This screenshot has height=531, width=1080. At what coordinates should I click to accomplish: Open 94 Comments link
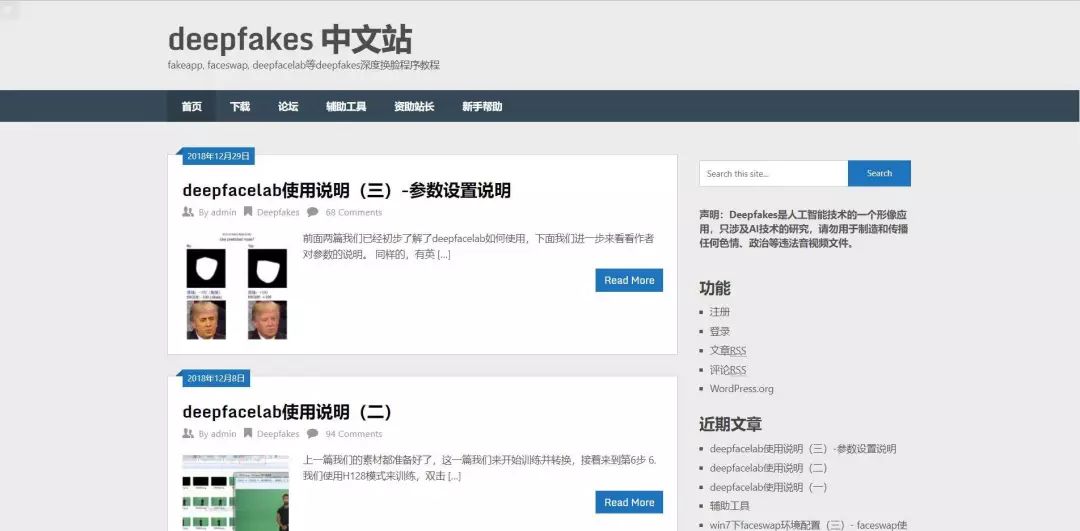(353, 434)
